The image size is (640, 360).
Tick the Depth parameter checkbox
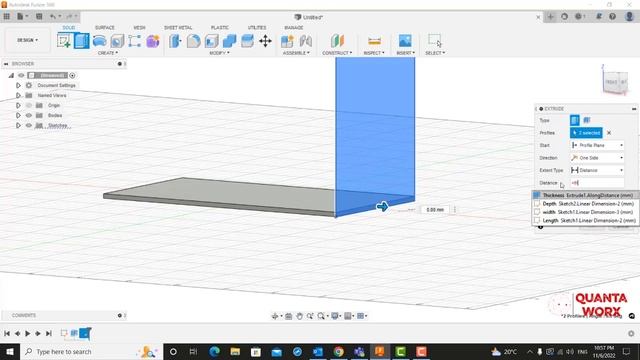coord(537,204)
